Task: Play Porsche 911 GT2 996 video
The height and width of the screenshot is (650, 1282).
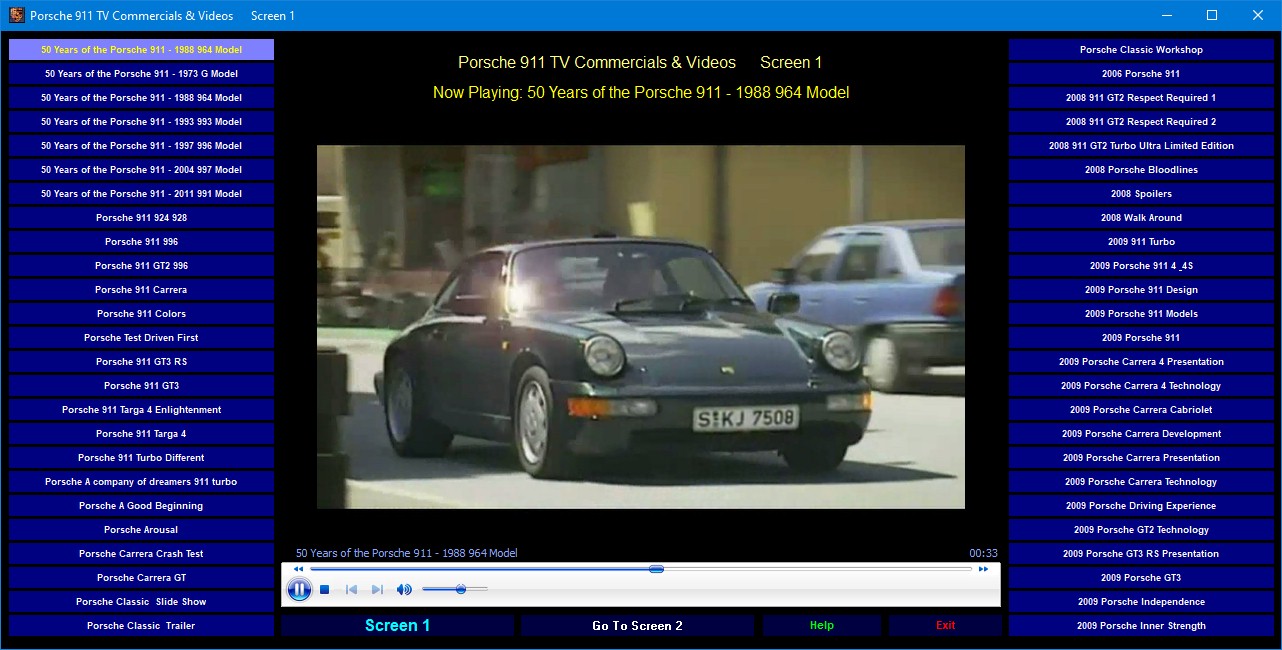Action: click(141, 266)
